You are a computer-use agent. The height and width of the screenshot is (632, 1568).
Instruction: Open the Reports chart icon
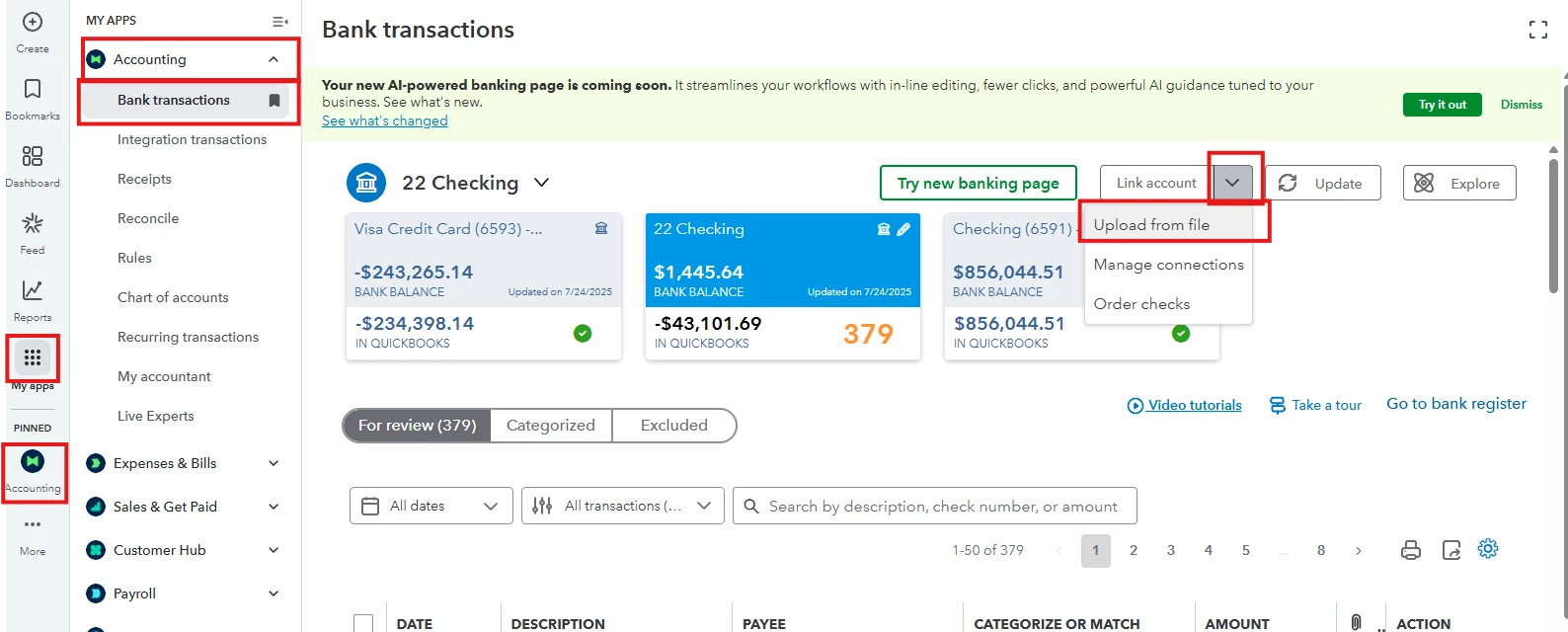click(x=33, y=290)
